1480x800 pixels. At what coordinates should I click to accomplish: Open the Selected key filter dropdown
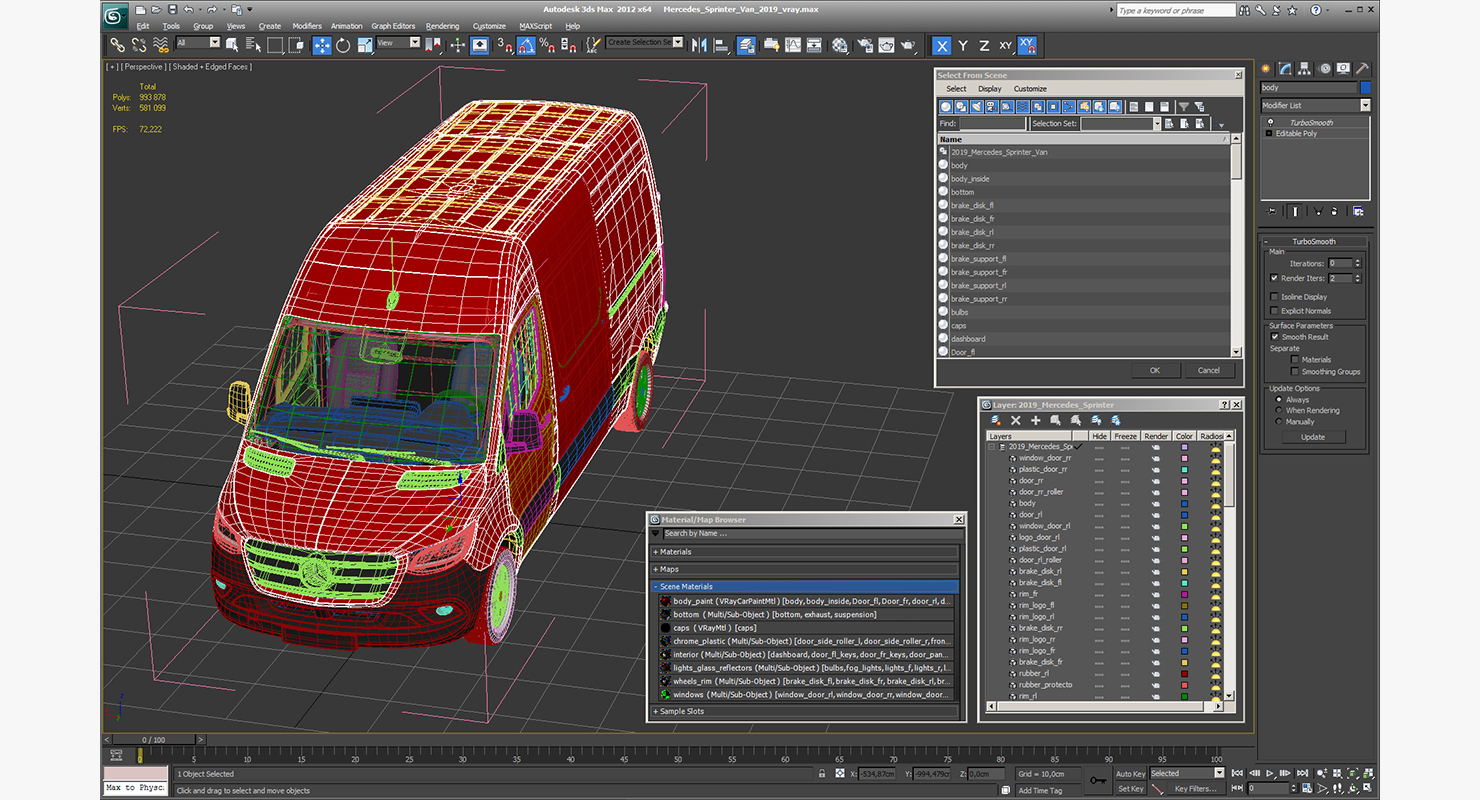pos(1186,773)
